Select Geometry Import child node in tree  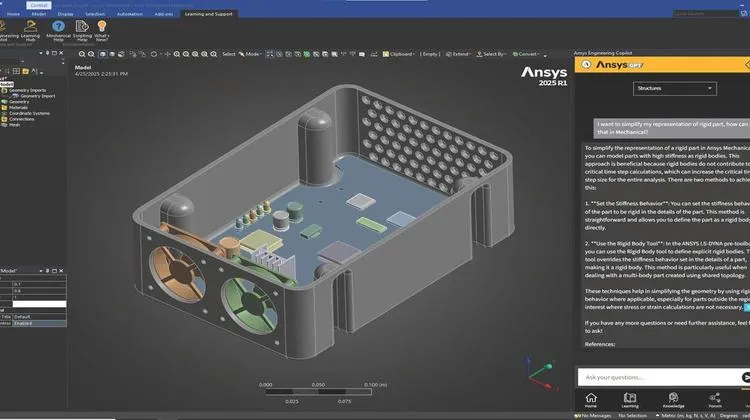(x=38, y=96)
